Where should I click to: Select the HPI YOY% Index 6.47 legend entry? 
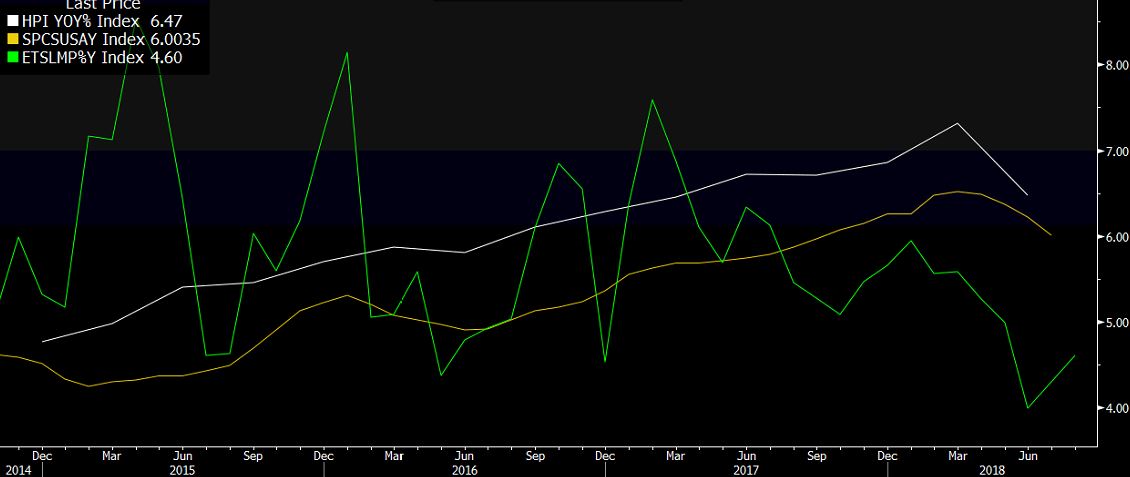[x=95, y=22]
